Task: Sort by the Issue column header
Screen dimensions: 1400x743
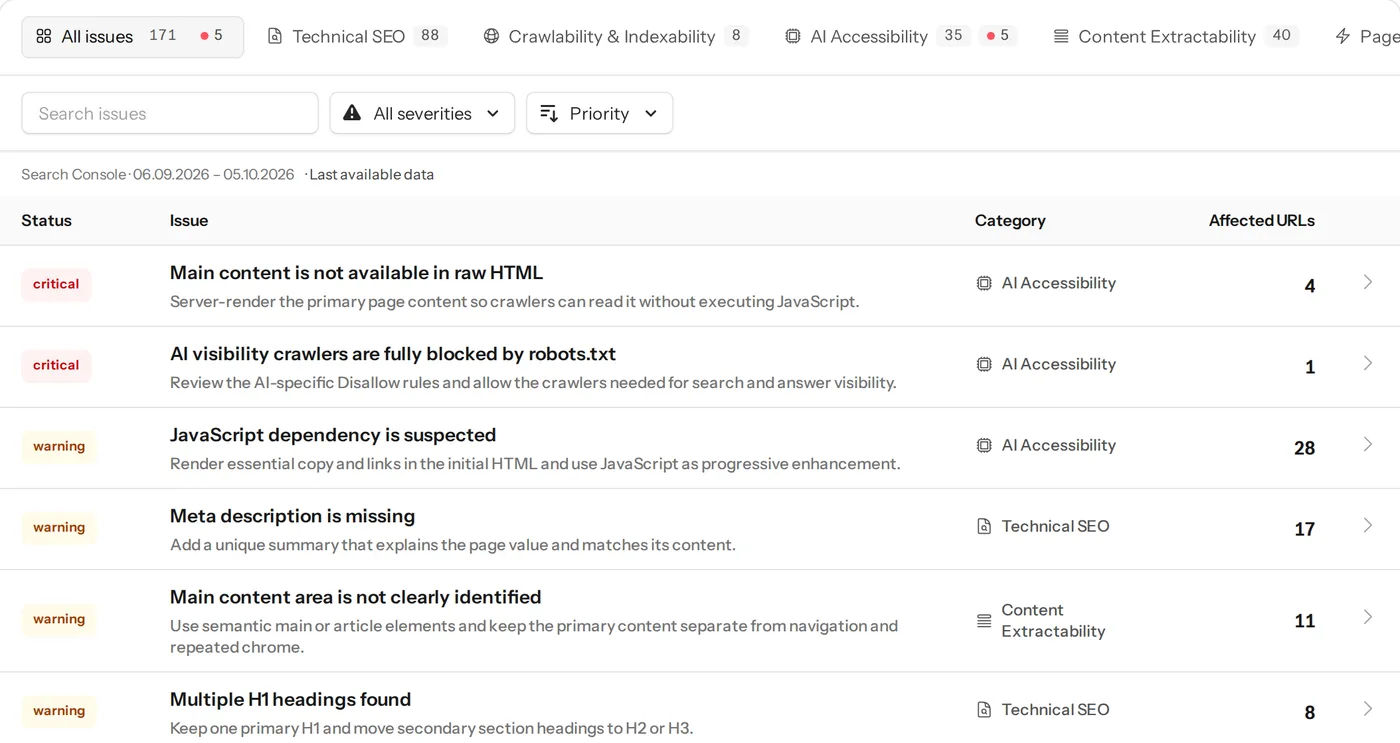Action: click(189, 221)
